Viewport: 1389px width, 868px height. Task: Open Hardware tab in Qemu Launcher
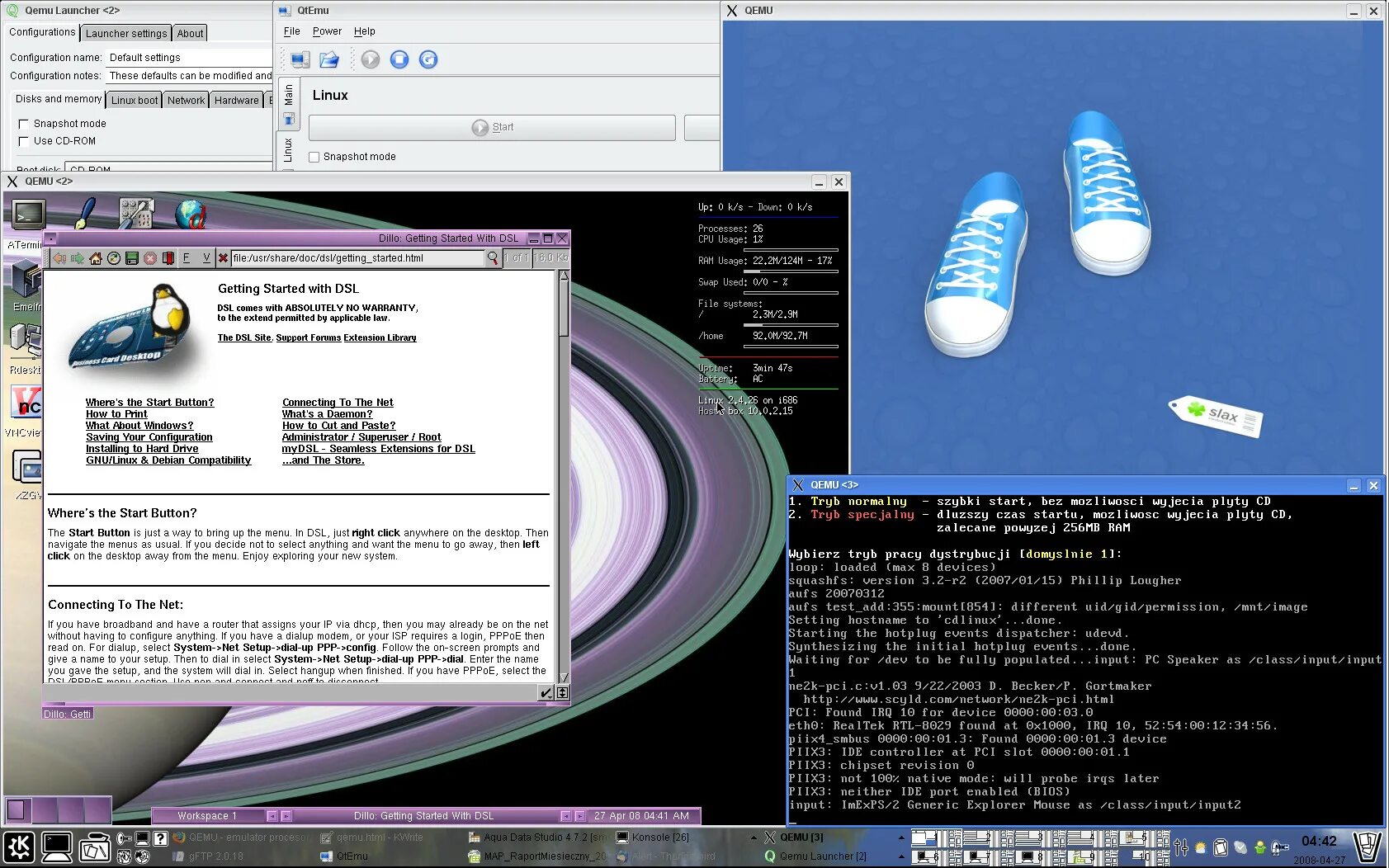[x=236, y=101]
